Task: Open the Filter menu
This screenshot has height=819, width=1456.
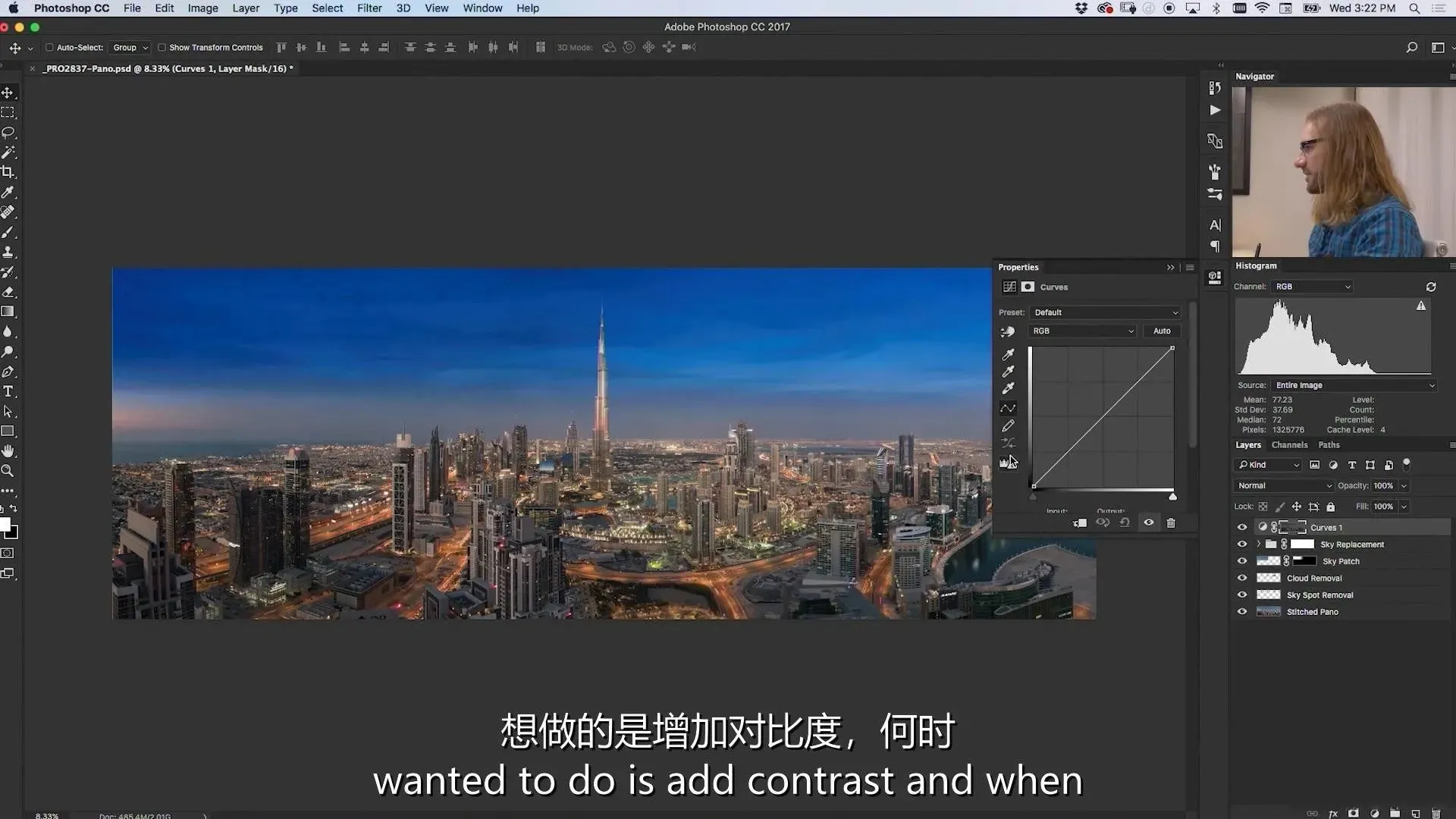Action: click(x=369, y=8)
